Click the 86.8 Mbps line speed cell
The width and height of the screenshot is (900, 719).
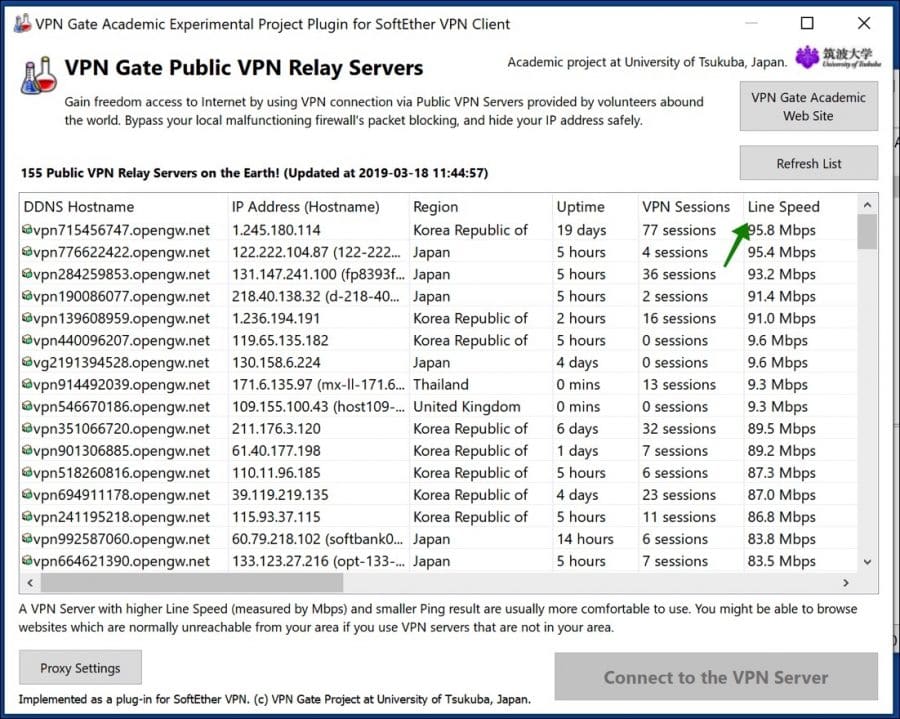click(781, 516)
